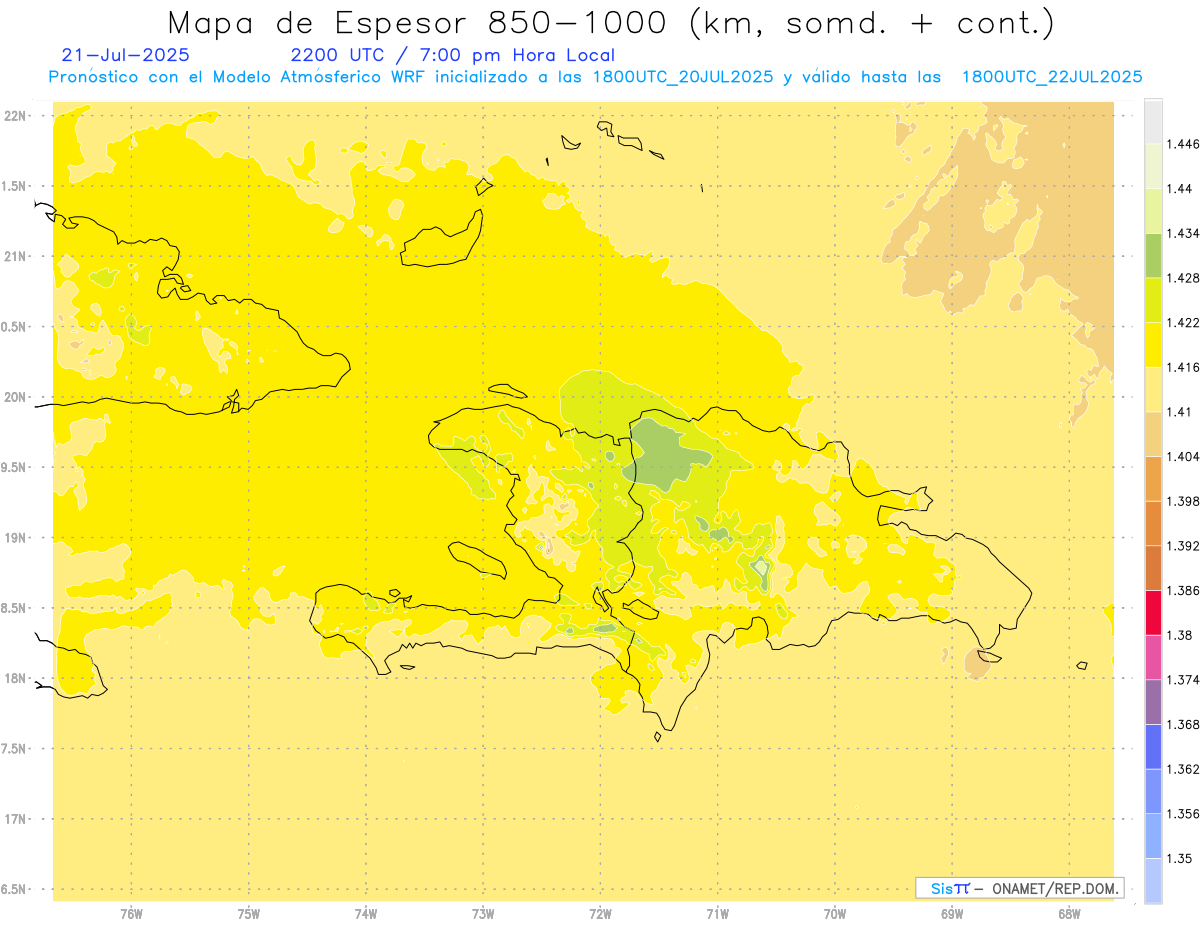Click the '19N' latitude label
Image resolution: width=1200 pixels, height=927 pixels.
(x=17, y=538)
